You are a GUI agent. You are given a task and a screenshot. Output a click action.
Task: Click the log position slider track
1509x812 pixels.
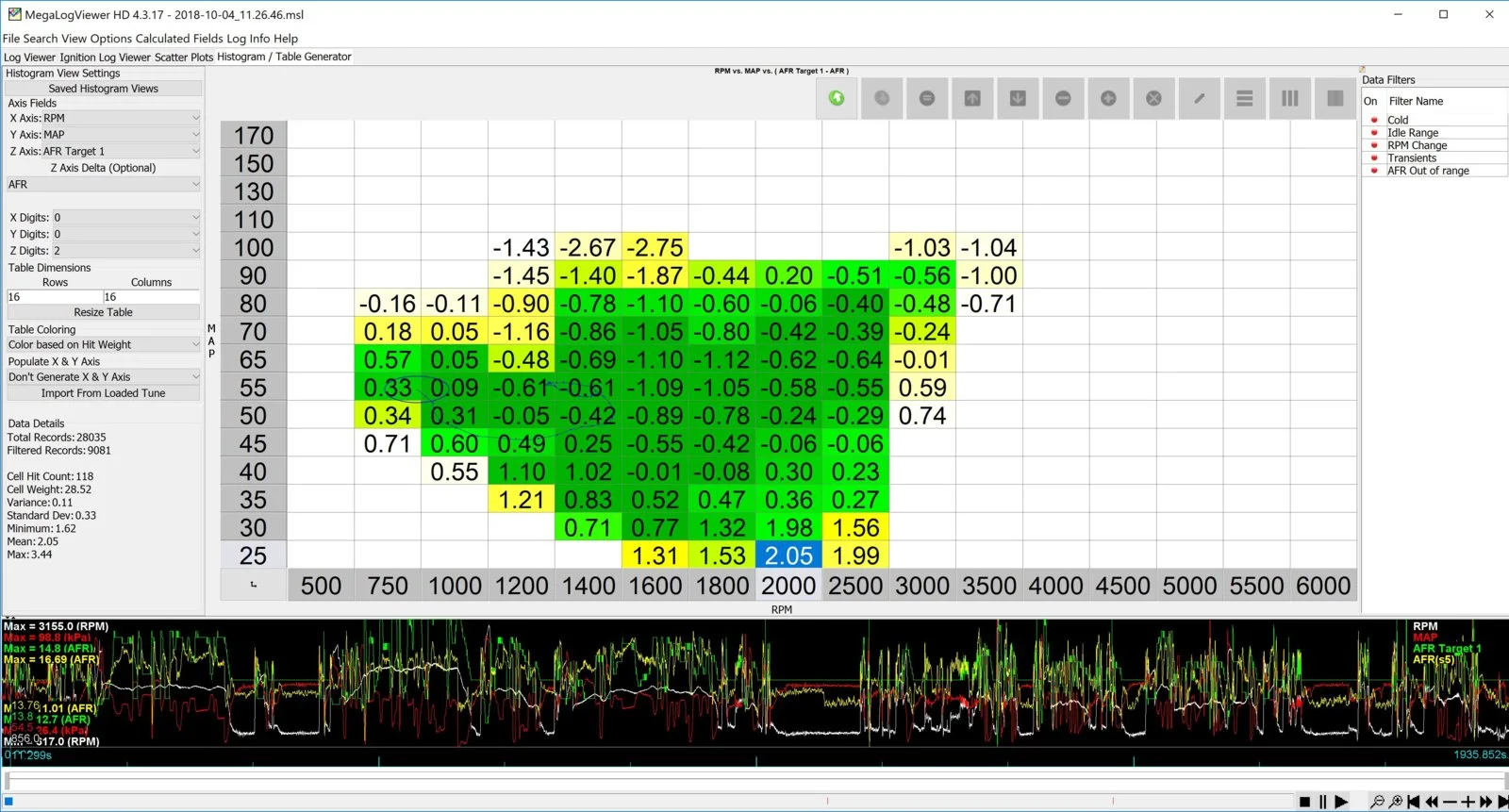pyautogui.click(x=754, y=779)
